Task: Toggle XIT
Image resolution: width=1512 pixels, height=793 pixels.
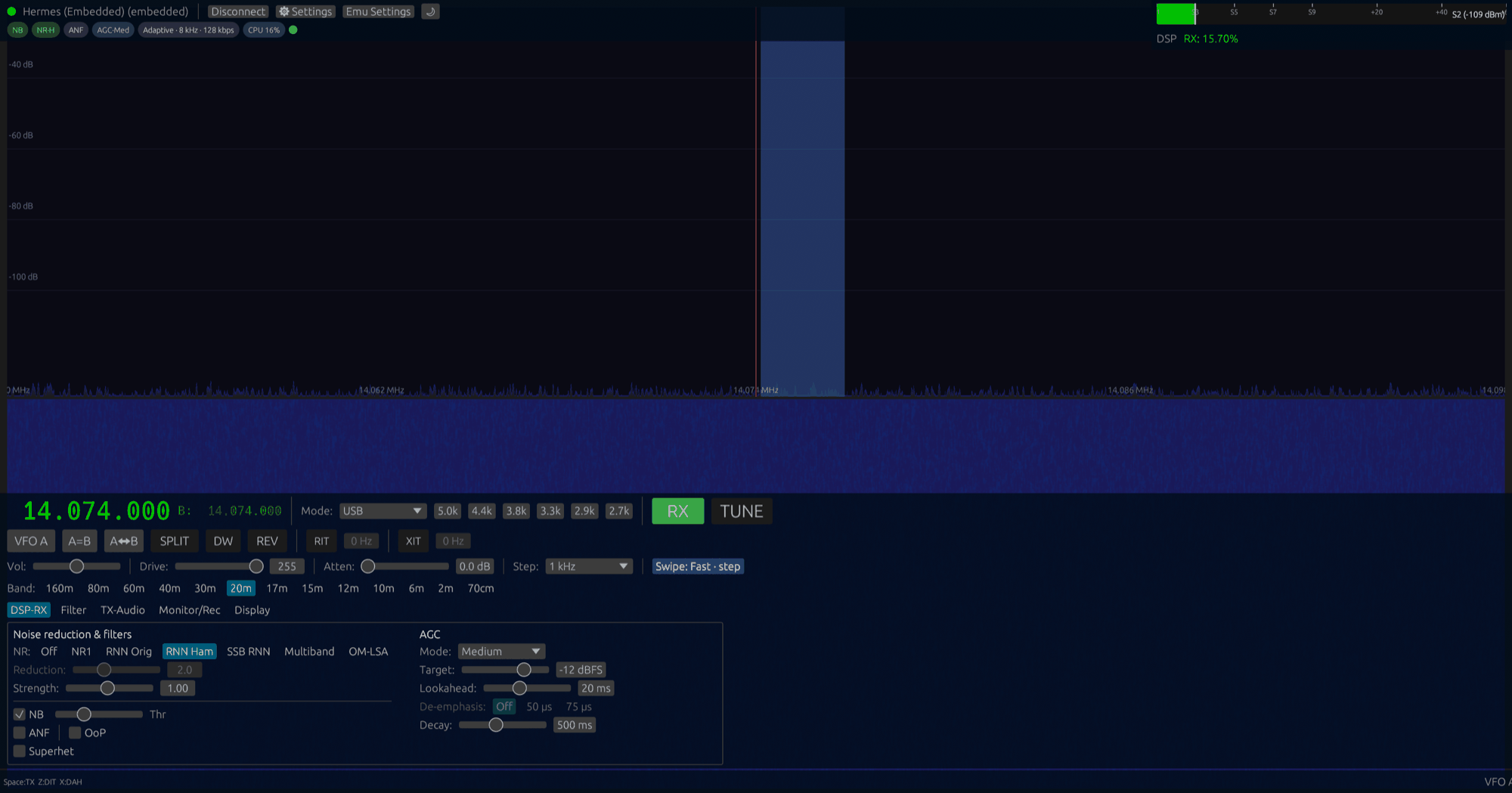Action: (x=413, y=541)
